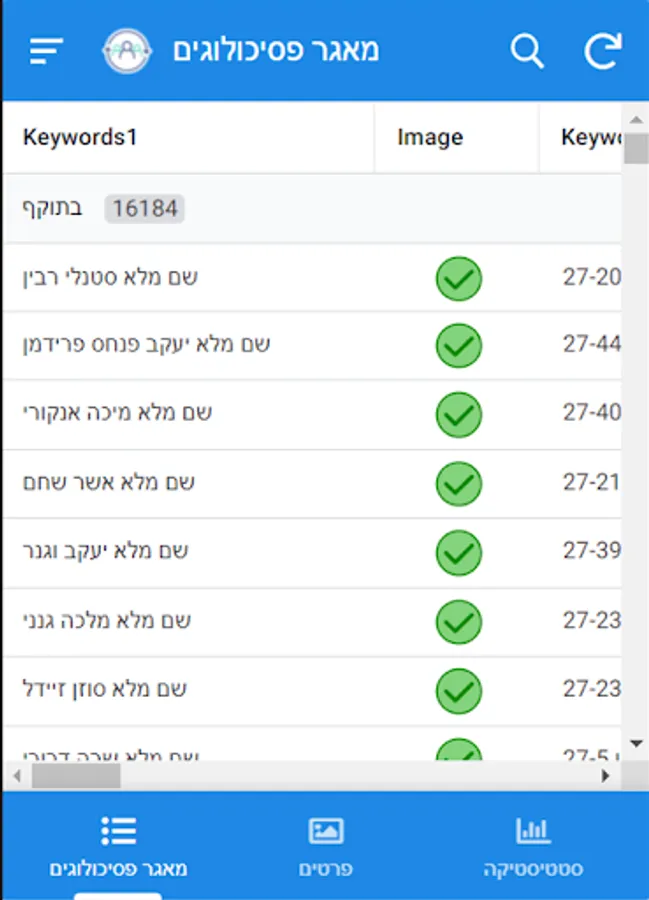This screenshot has height=900, width=649.
Task: Switch to the פרטים tab
Action: tap(326, 846)
